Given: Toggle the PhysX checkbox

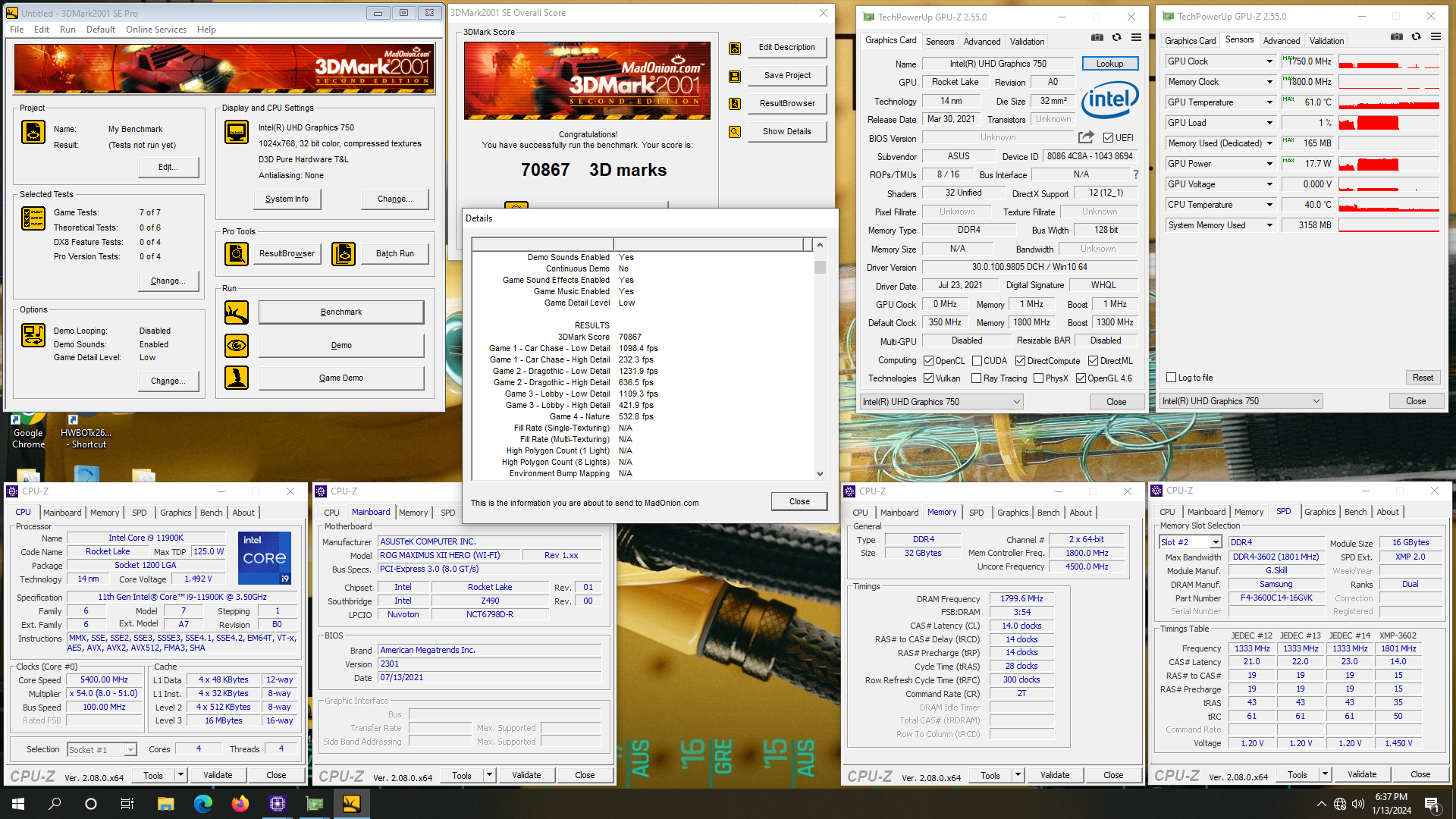Looking at the screenshot, I should tap(1038, 378).
